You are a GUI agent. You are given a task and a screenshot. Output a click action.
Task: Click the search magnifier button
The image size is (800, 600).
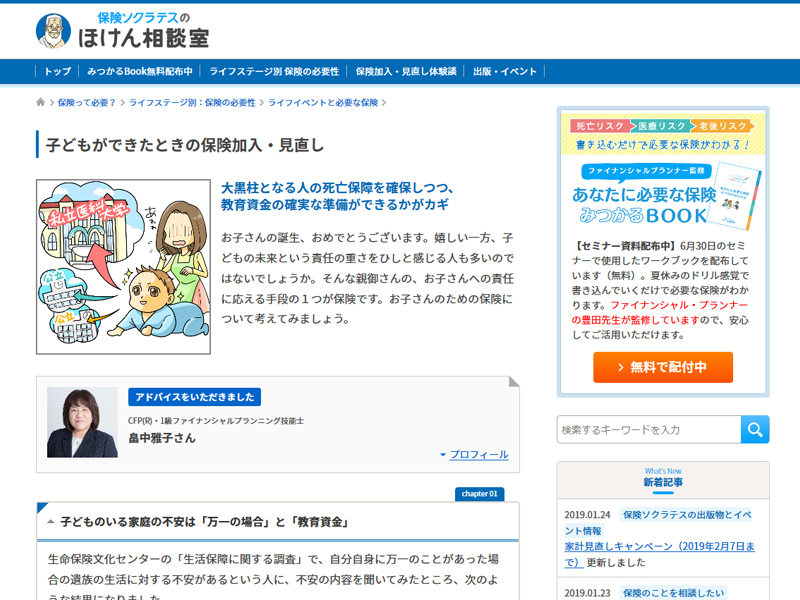click(755, 429)
